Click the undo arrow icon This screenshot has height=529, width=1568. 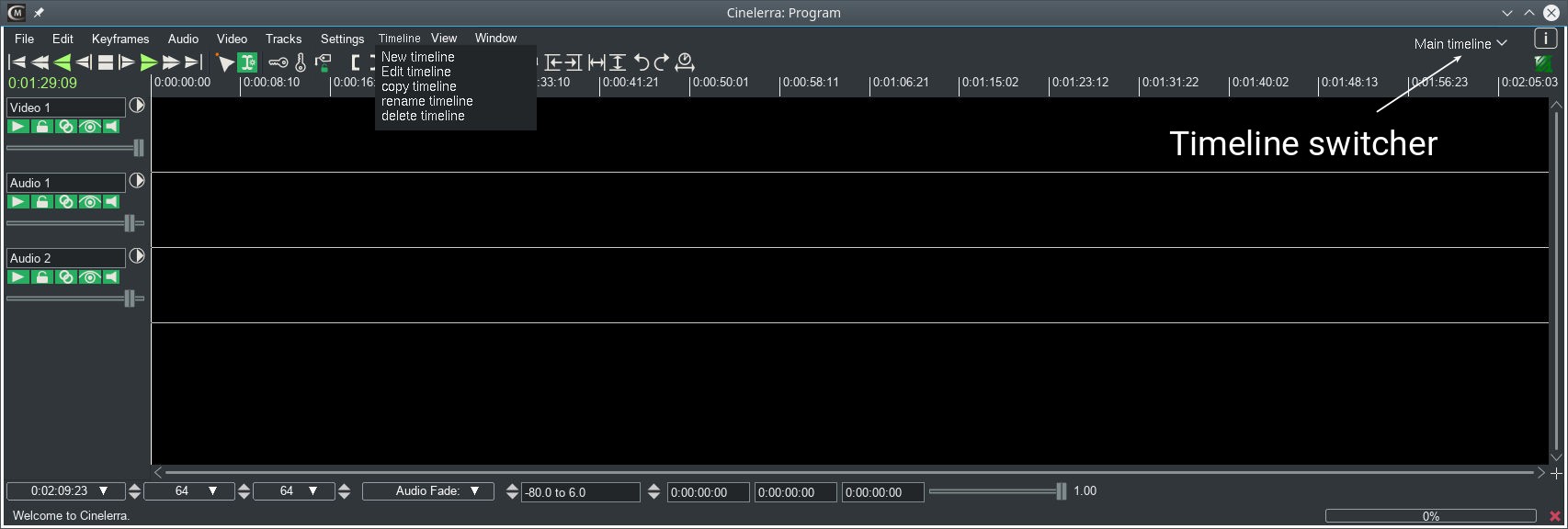pyautogui.click(x=642, y=62)
